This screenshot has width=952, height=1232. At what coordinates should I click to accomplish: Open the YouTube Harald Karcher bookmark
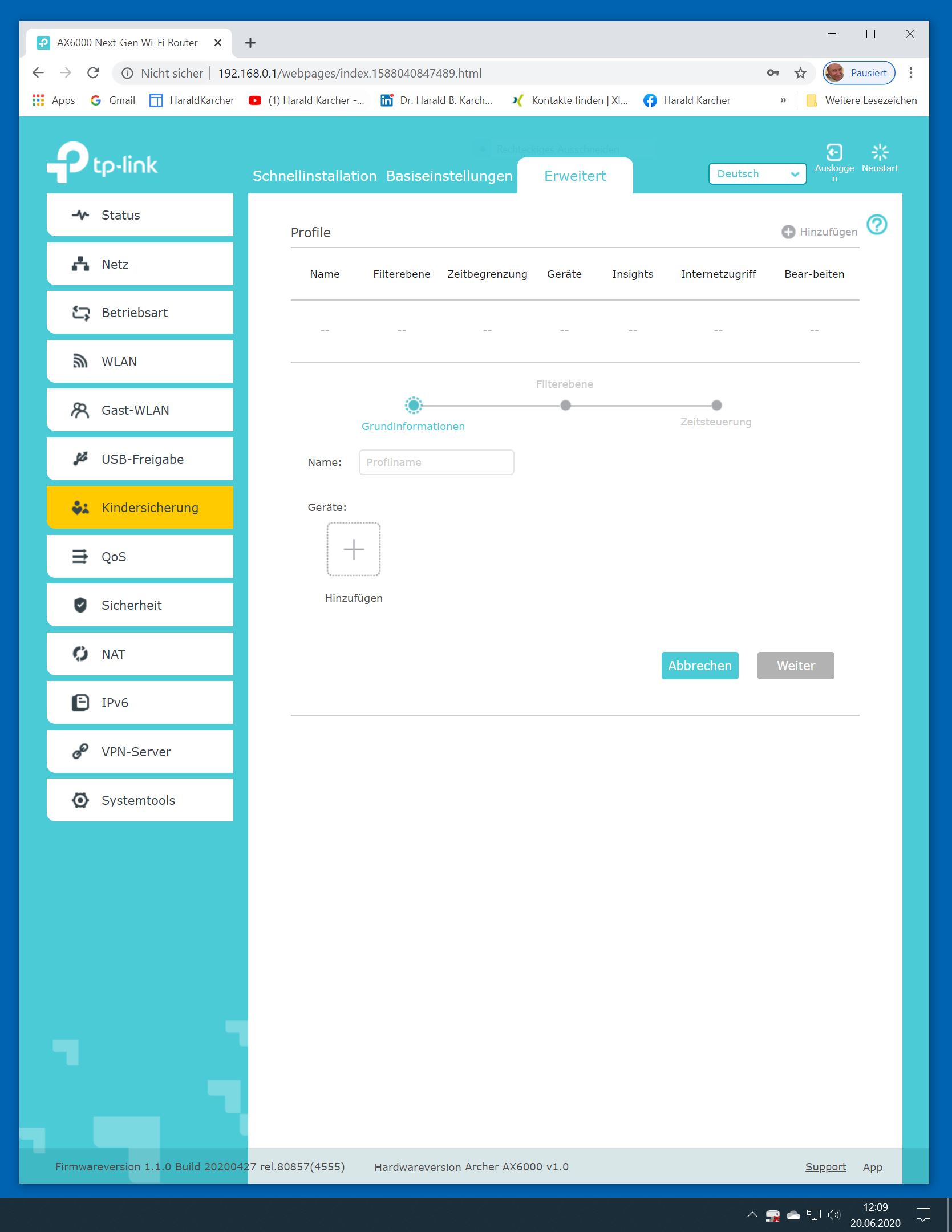[306, 100]
